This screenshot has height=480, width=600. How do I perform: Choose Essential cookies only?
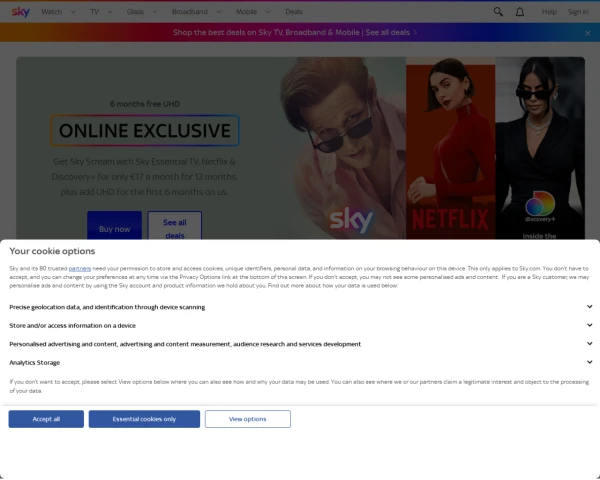pos(144,419)
